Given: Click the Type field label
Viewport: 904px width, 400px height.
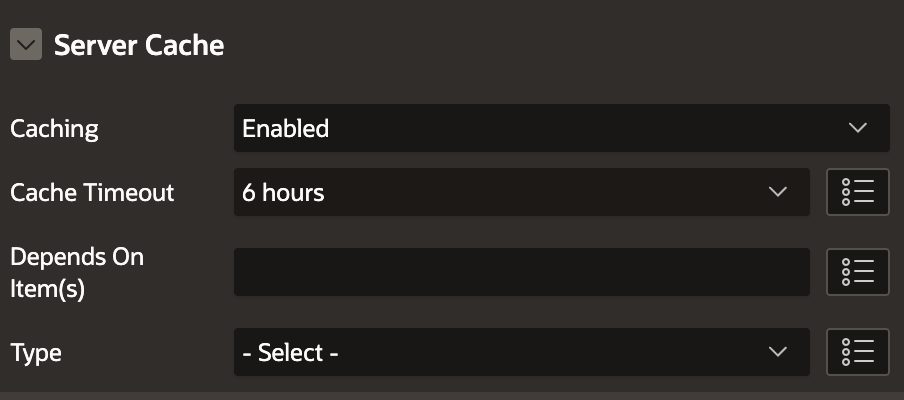Looking at the screenshot, I should click(36, 353).
